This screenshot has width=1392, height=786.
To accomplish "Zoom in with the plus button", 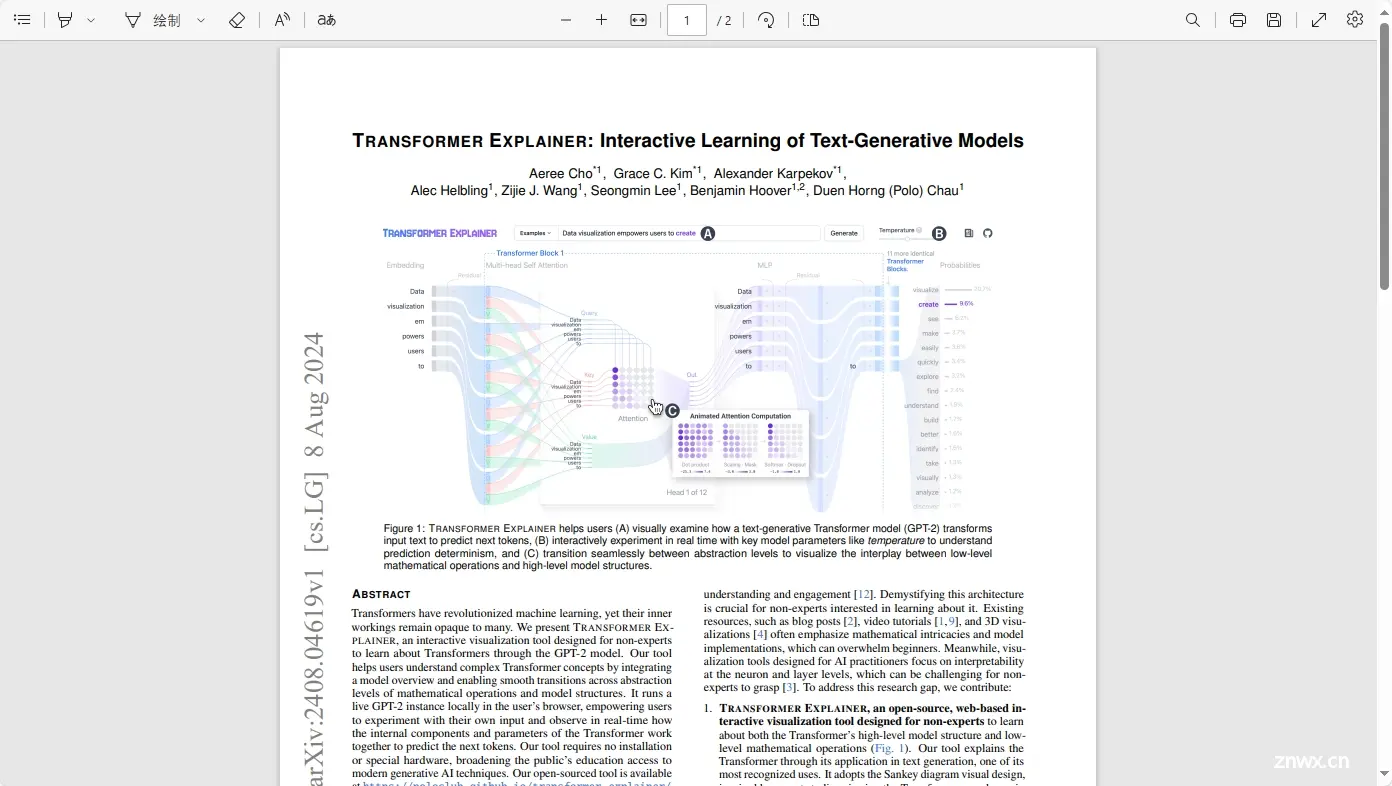I will coord(601,20).
